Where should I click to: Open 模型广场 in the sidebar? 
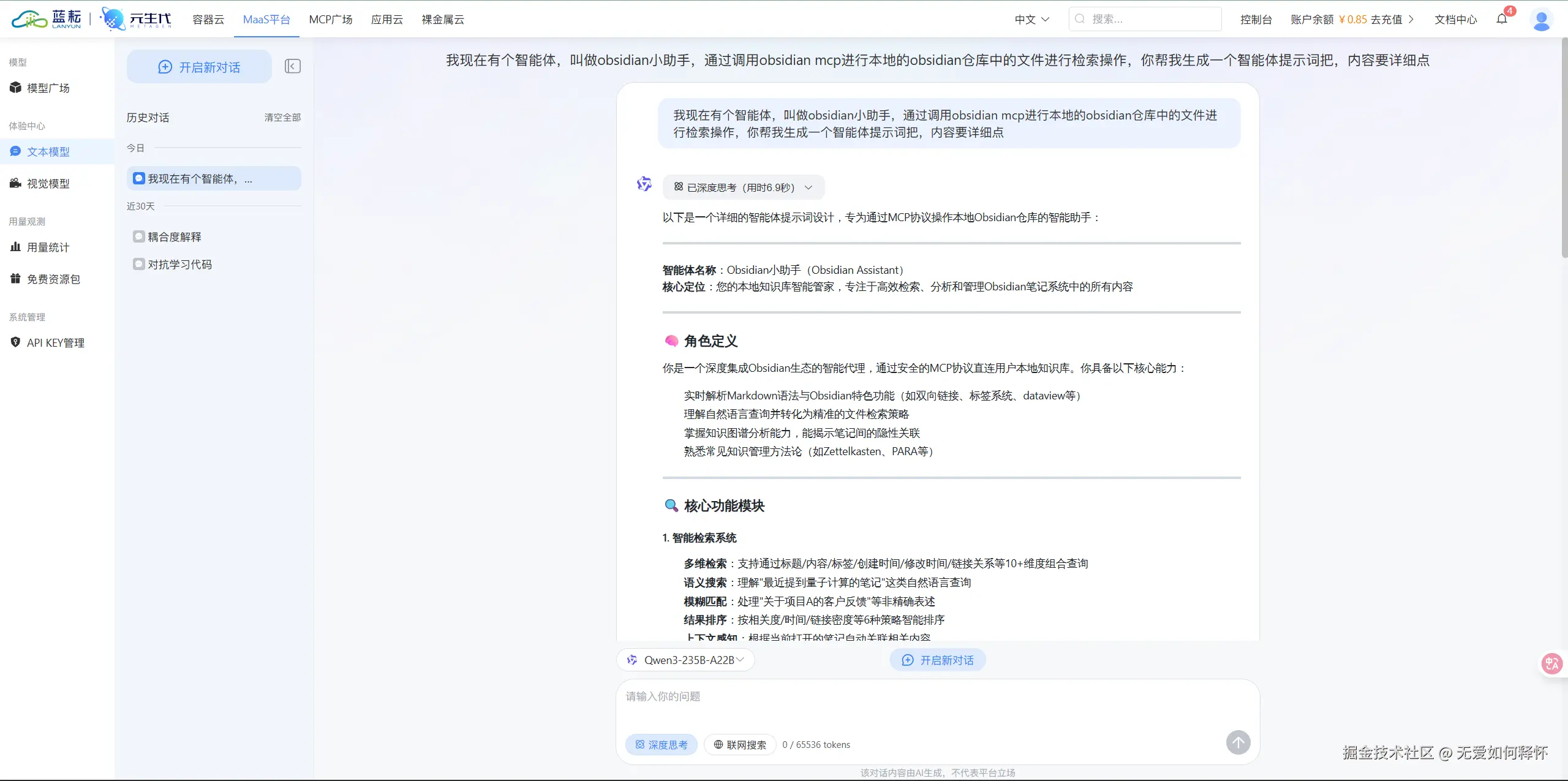point(48,88)
